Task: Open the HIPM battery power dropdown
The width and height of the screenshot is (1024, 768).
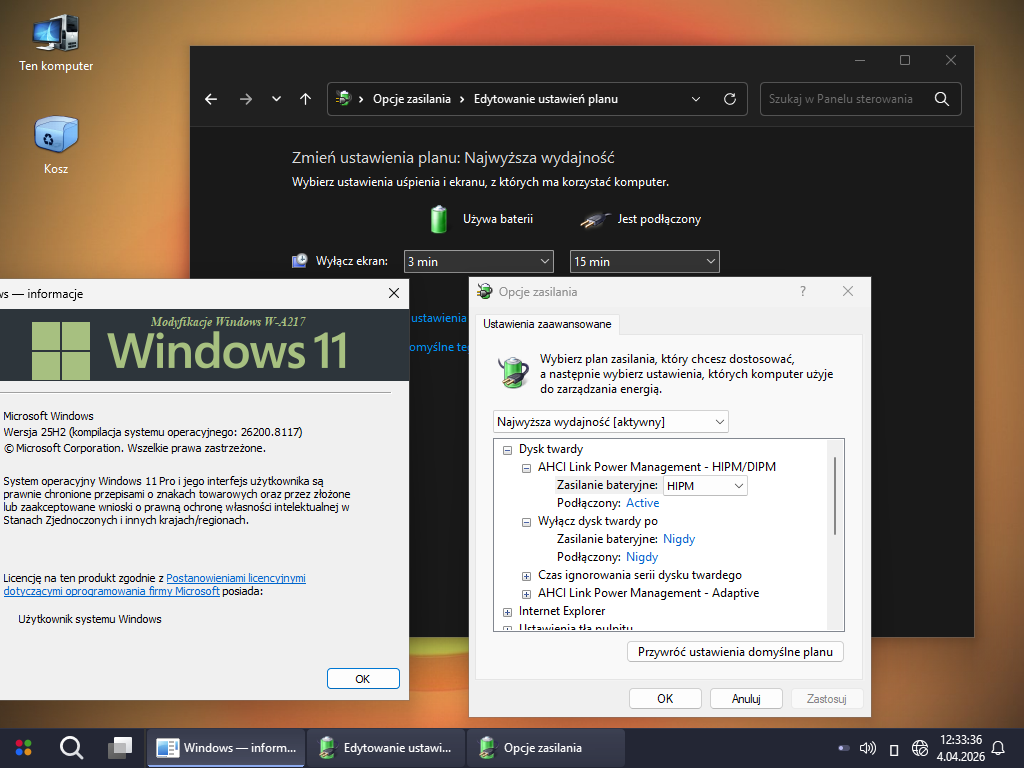Action: pos(705,485)
